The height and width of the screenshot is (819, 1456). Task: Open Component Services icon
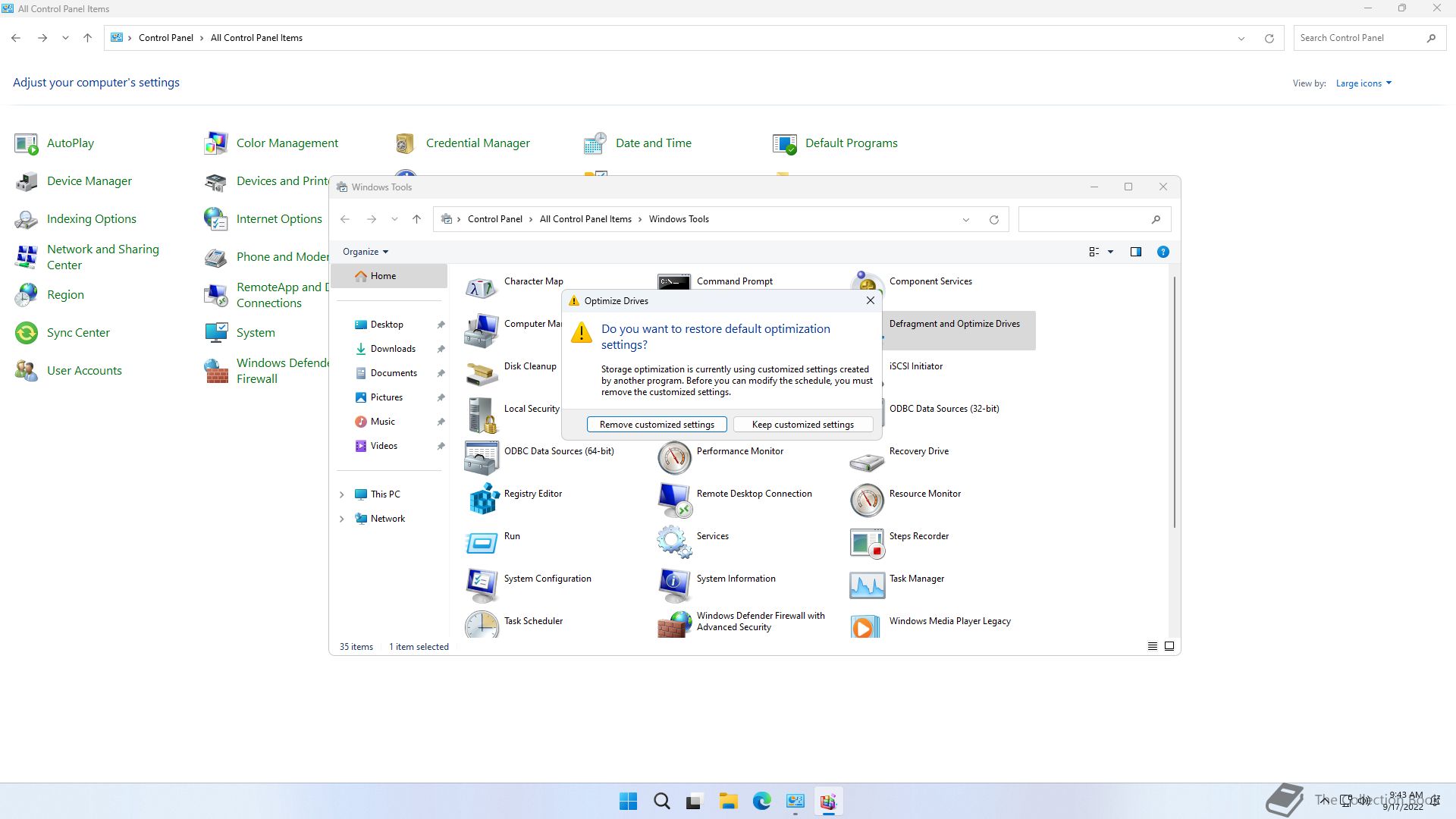867,282
